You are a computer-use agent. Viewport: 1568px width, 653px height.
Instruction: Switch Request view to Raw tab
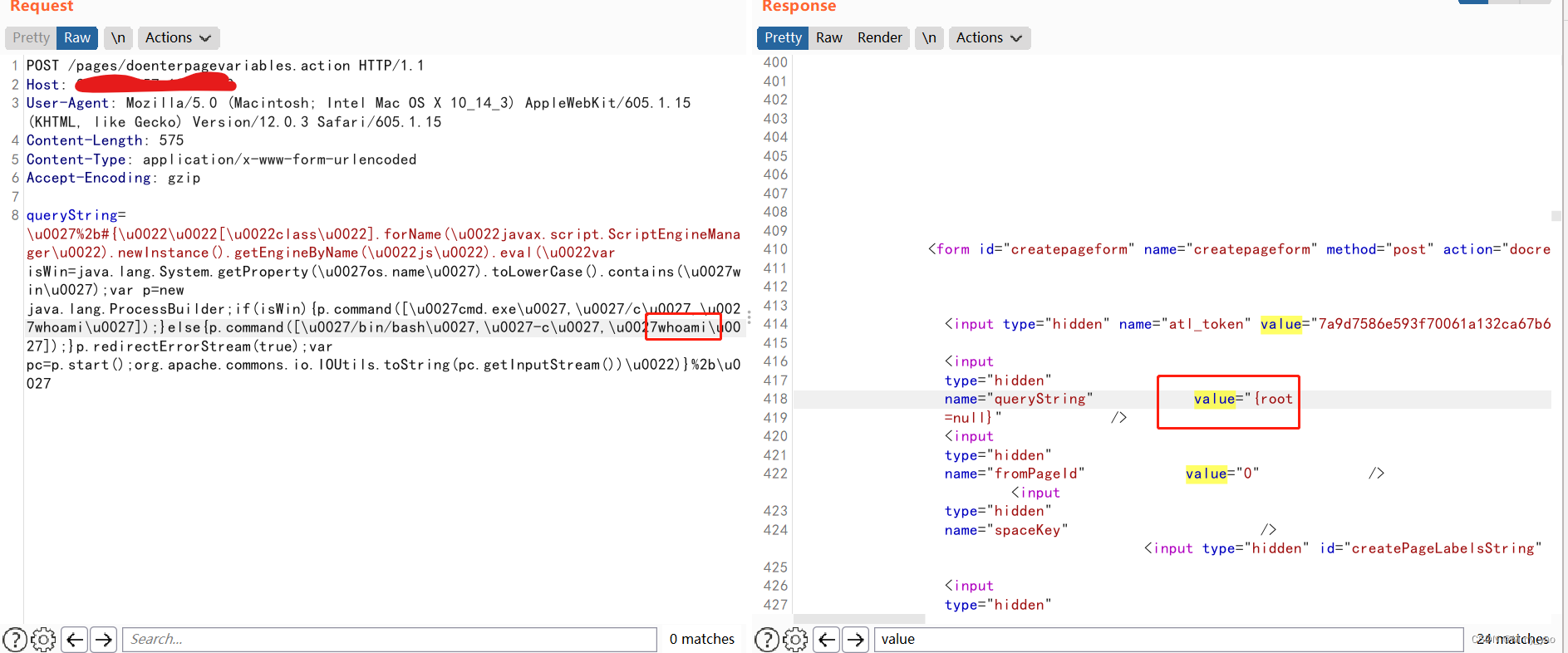click(x=77, y=37)
